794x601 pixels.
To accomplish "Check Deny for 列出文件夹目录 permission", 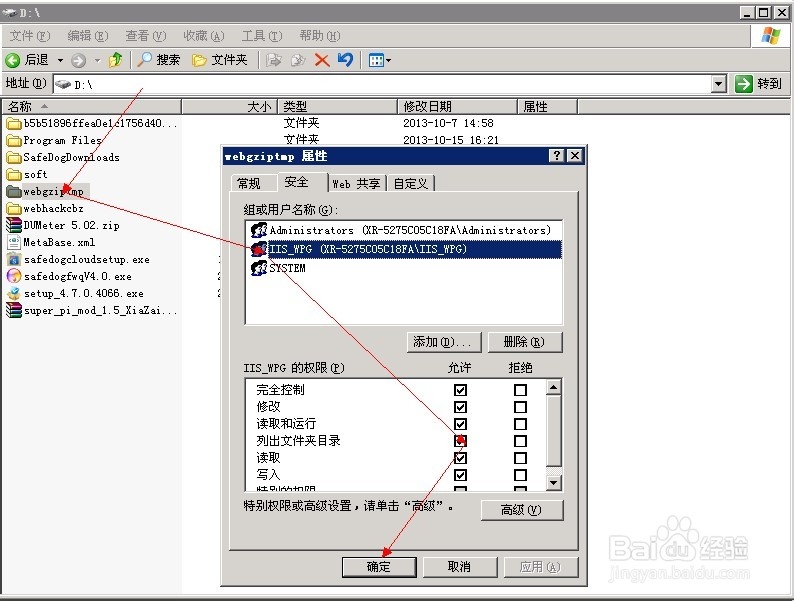I will (x=520, y=441).
